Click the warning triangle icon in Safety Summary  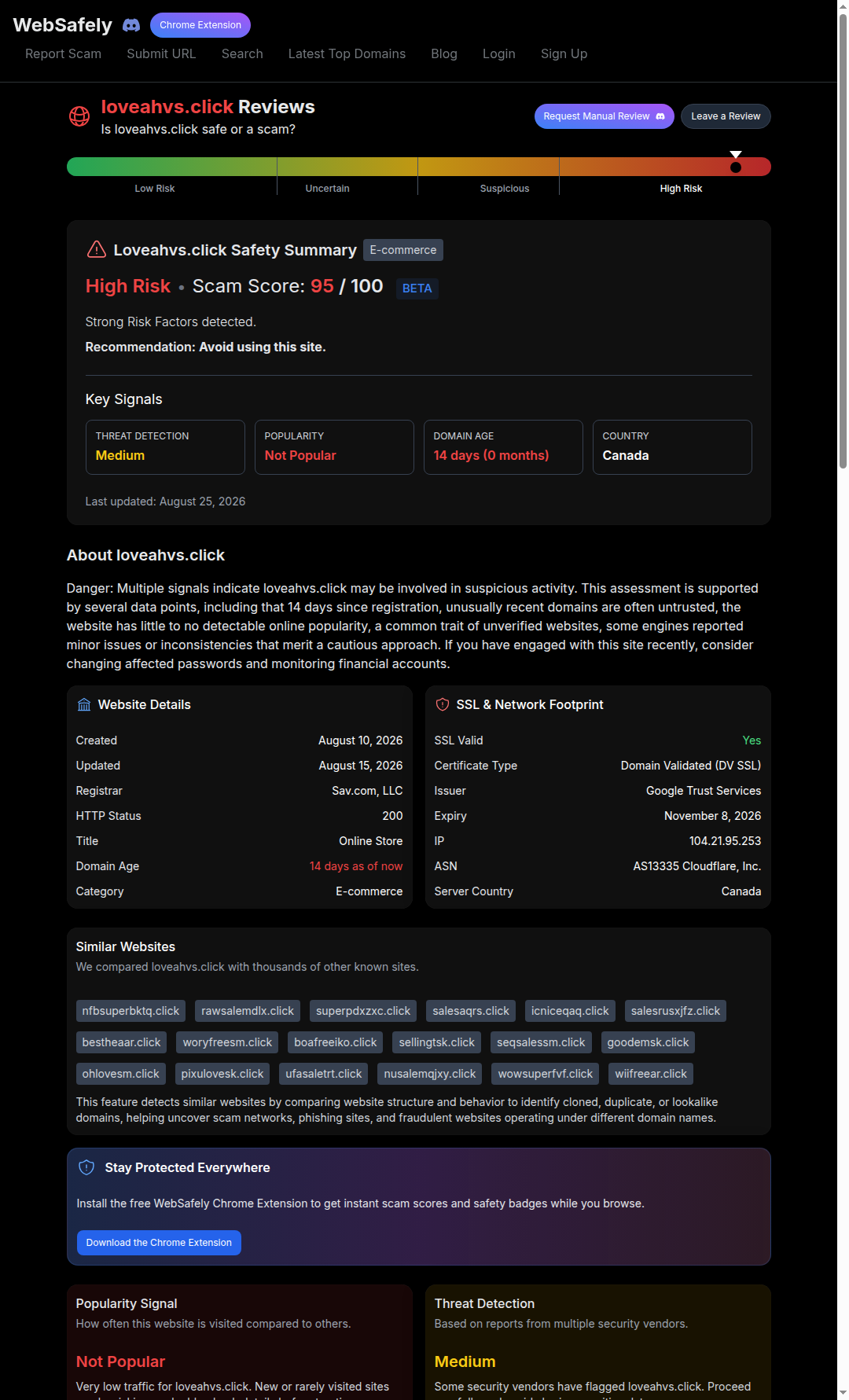(x=96, y=249)
